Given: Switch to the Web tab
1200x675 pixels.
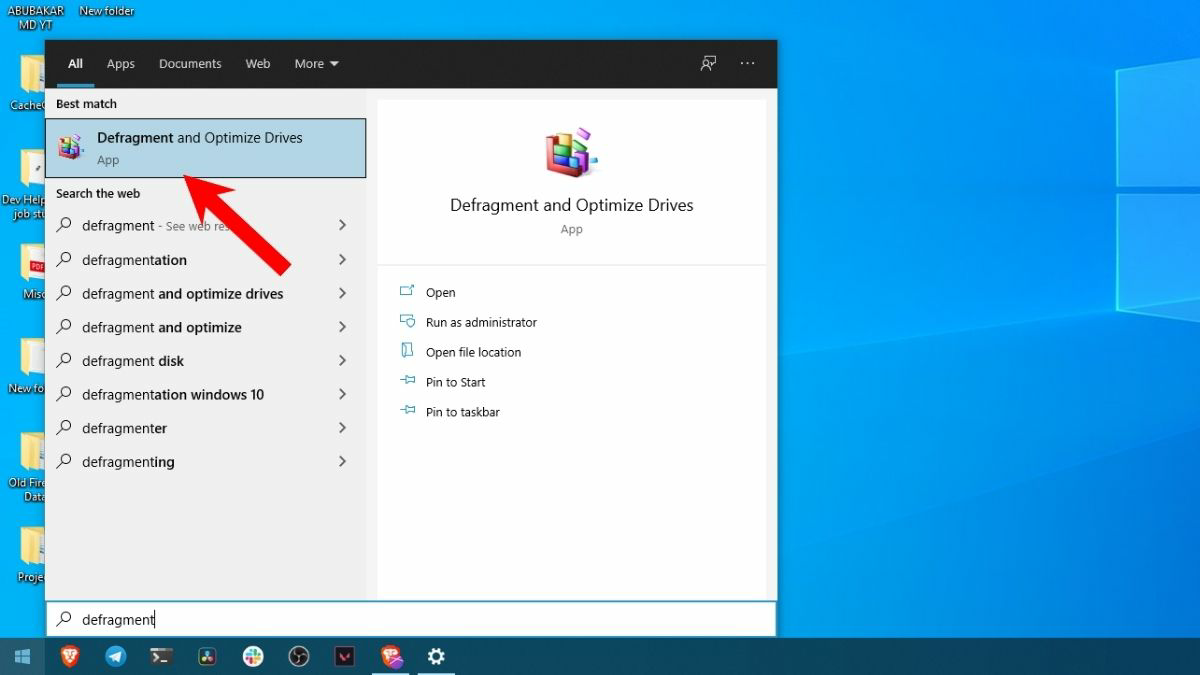Looking at the screenshot, I should 258,63.
